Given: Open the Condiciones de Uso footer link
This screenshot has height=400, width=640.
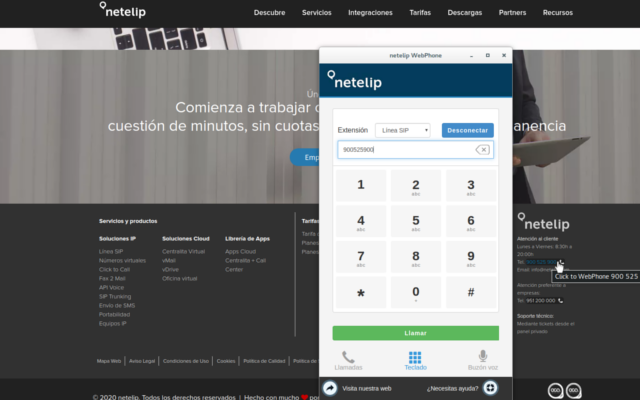Looking at the screenshot, I should [186, 361].
